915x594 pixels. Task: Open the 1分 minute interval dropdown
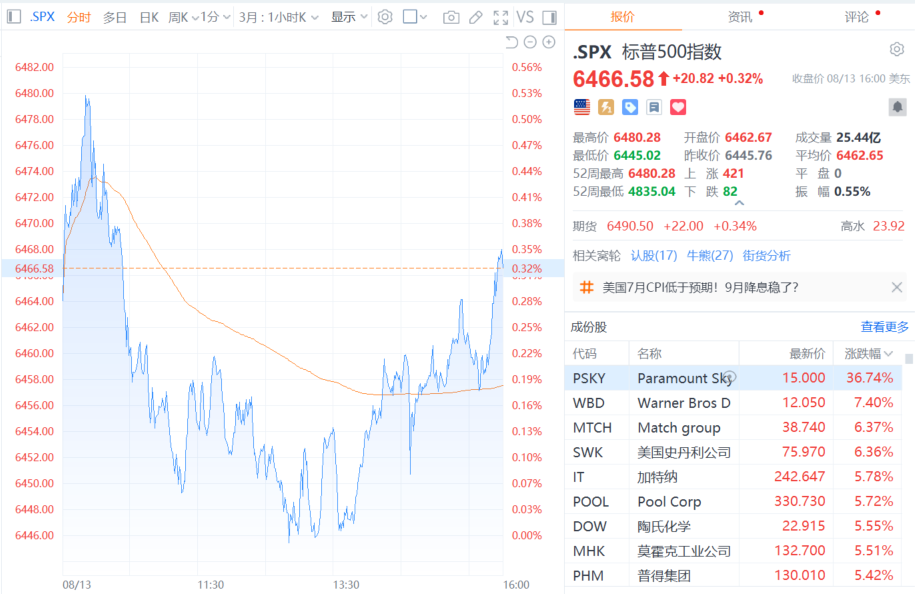point(215,18)
